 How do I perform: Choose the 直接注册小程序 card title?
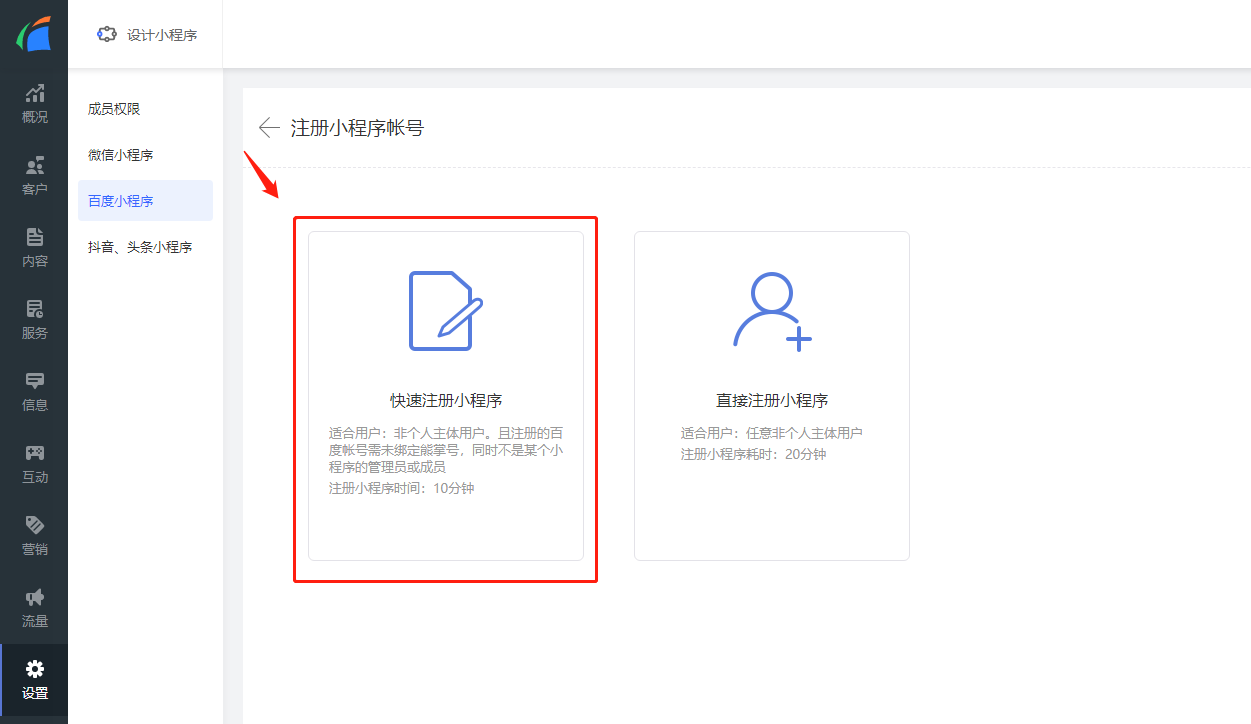(771, 401)
